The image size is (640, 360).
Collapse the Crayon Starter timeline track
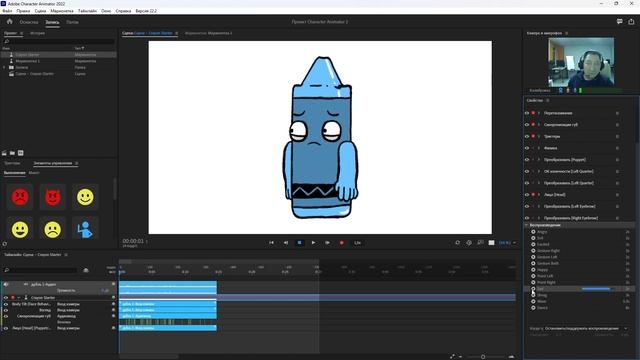pyautogui.click(x=19, y=298)
